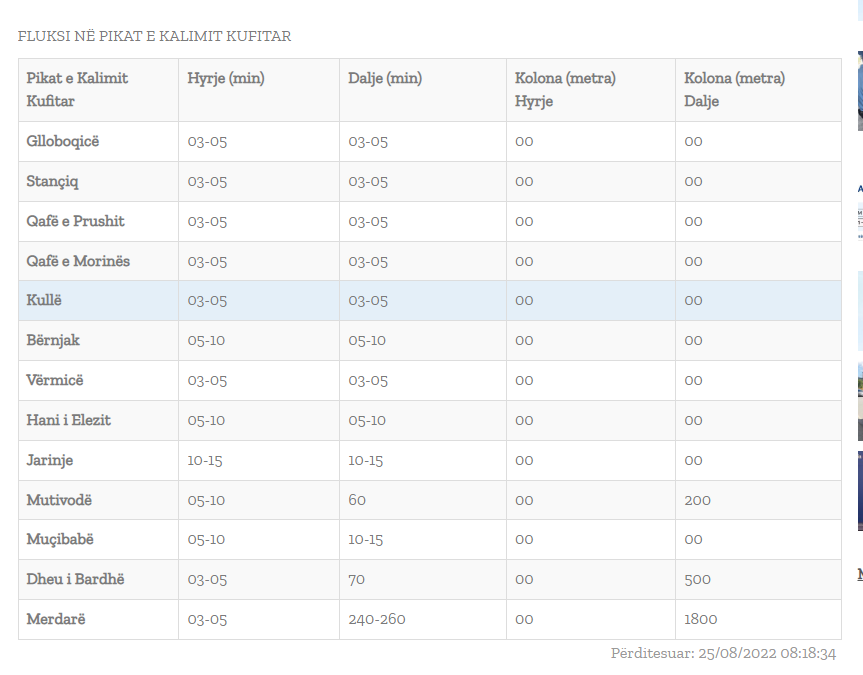
Task: Select the Vërmicë row name
Action: (55, 380)
